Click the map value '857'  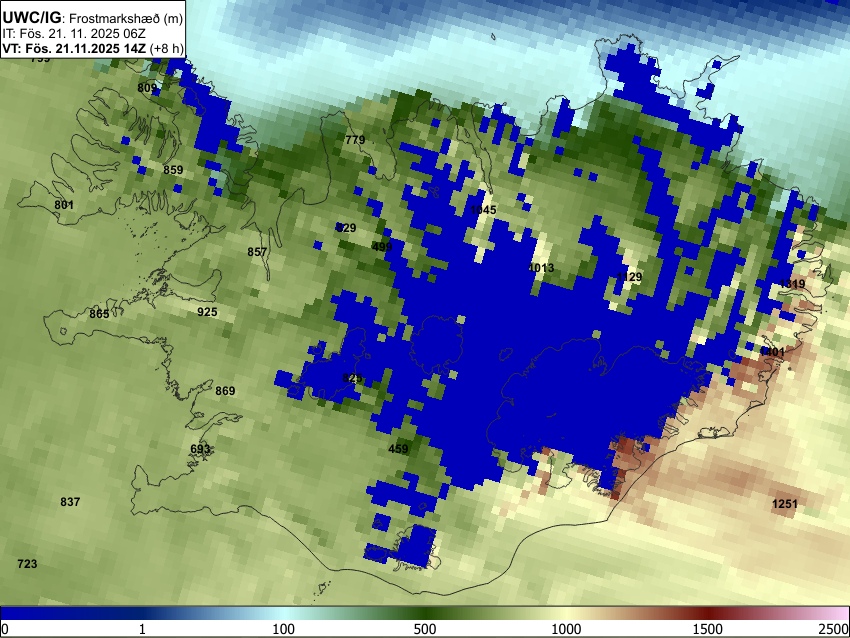(257, 252)
